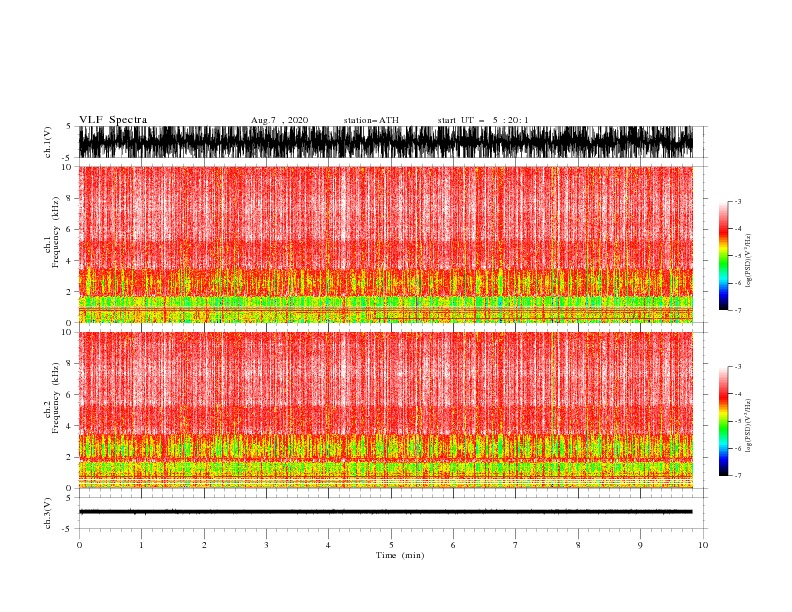Screen dimensions: 792x612
Task: Click the time axis tick label "9"
Action: pos(640,545)
